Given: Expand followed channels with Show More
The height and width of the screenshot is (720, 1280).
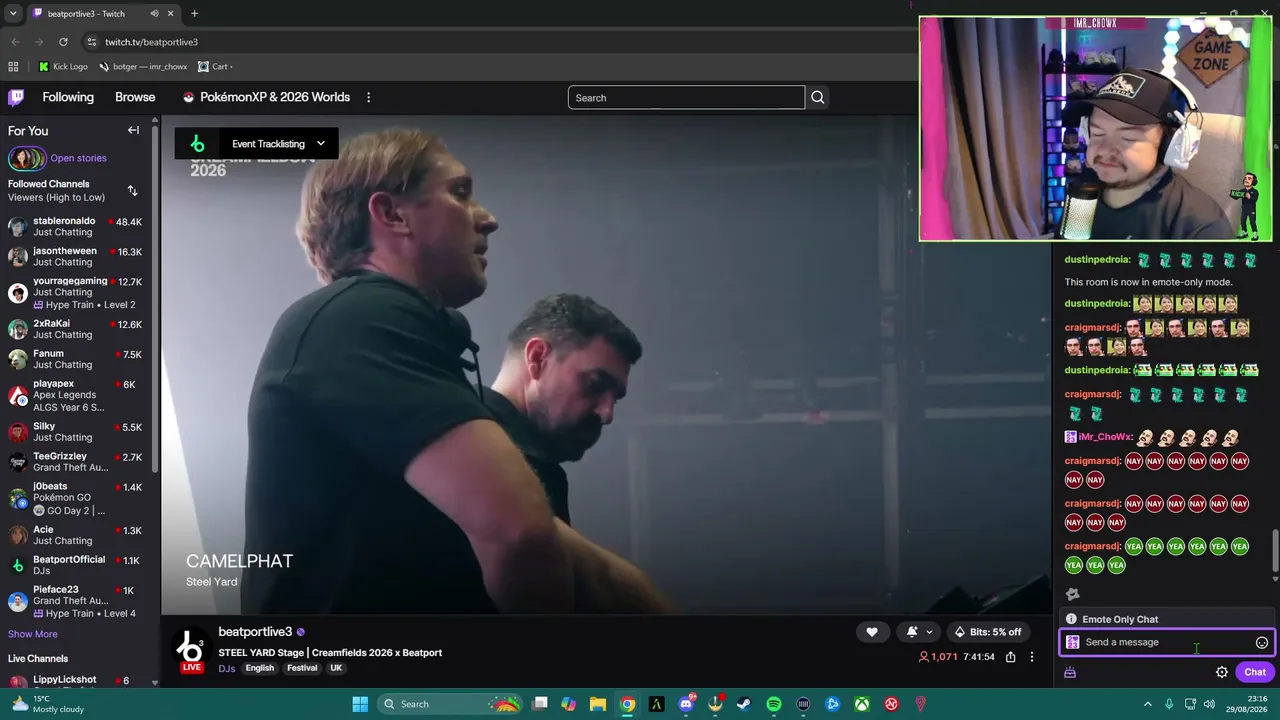Looking at the screenshot, I should pos(33,634).
